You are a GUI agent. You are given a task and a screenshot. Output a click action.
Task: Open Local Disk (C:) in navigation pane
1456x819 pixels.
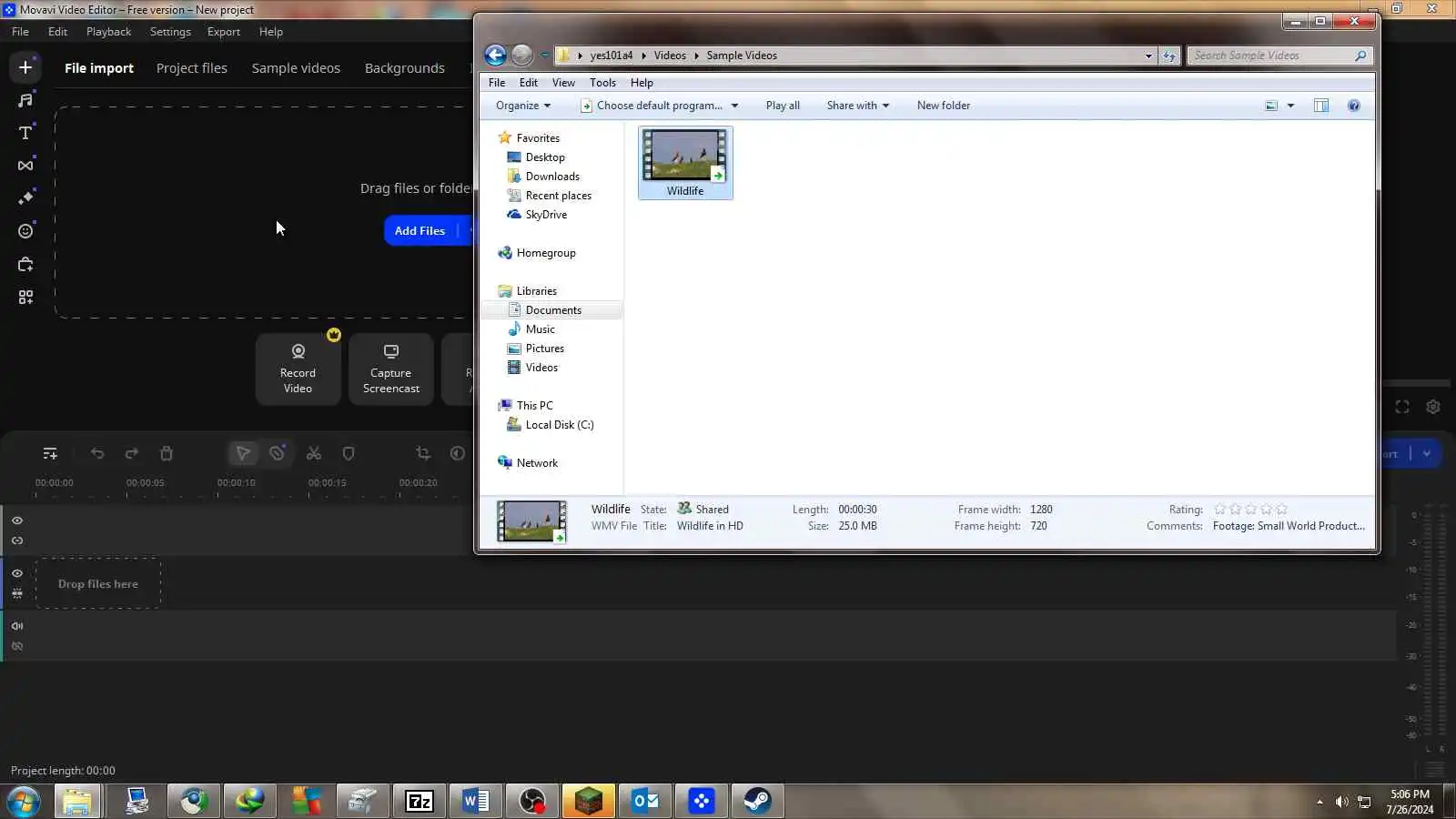(560, 425)
